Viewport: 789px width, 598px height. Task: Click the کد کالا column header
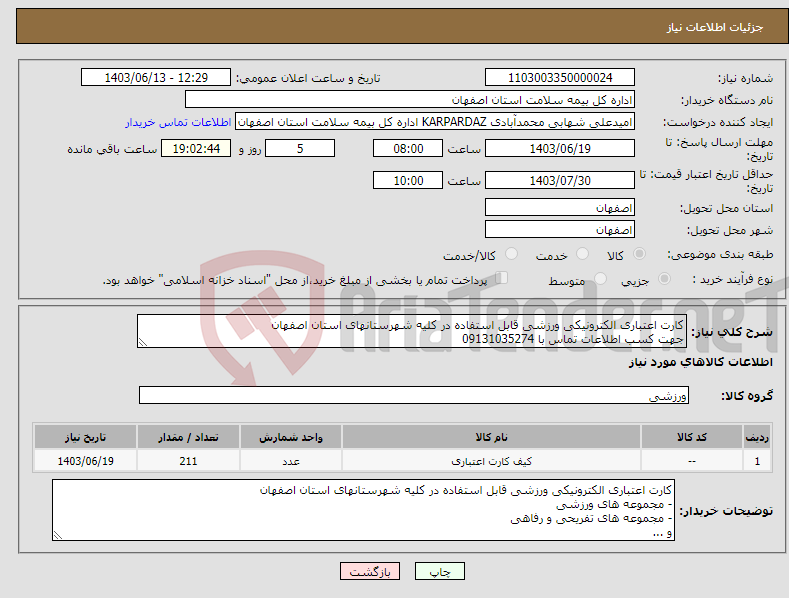(x=691, y=437)
